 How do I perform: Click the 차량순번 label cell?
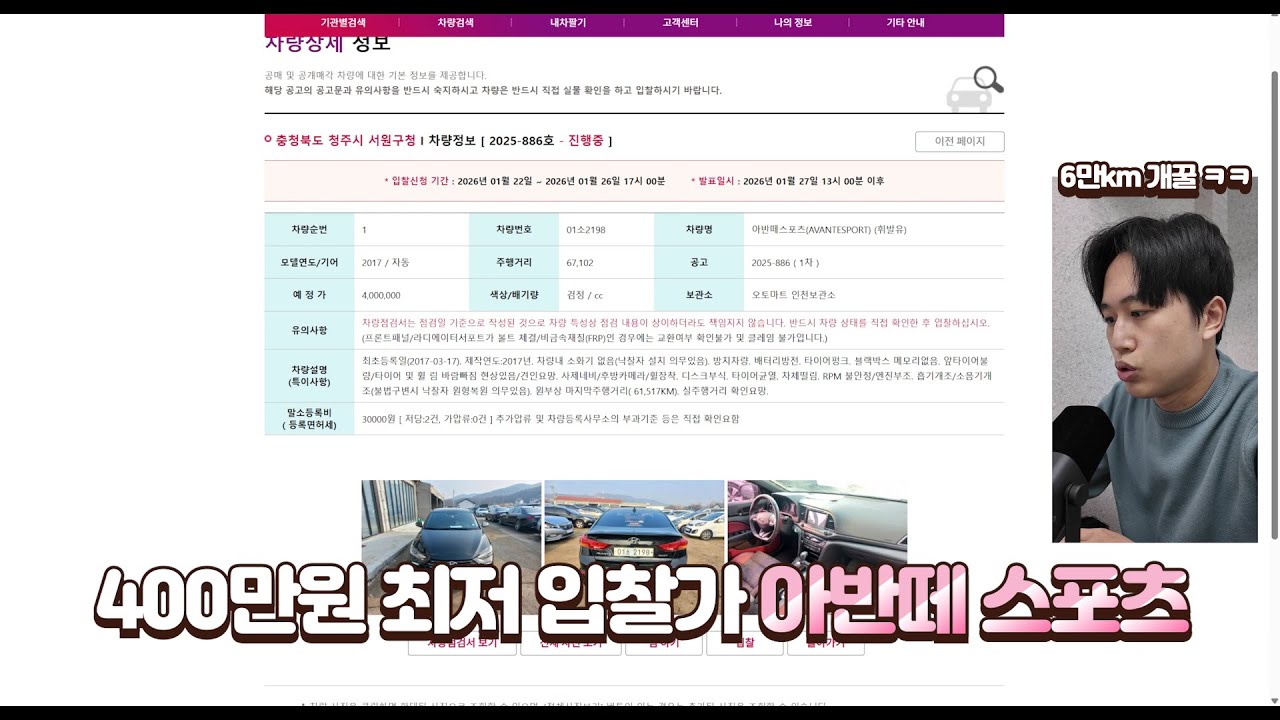[309, 230]
